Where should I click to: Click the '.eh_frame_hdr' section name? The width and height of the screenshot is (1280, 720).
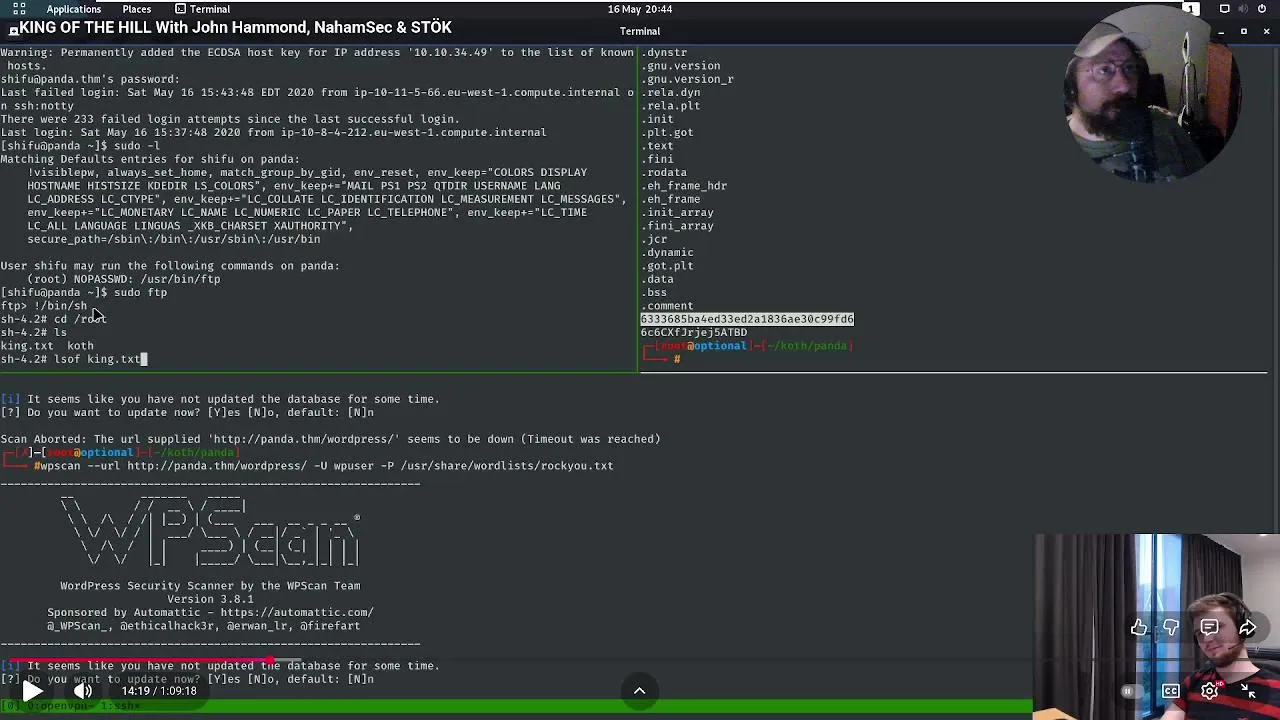pyautogui.click(x=684, y=186)
